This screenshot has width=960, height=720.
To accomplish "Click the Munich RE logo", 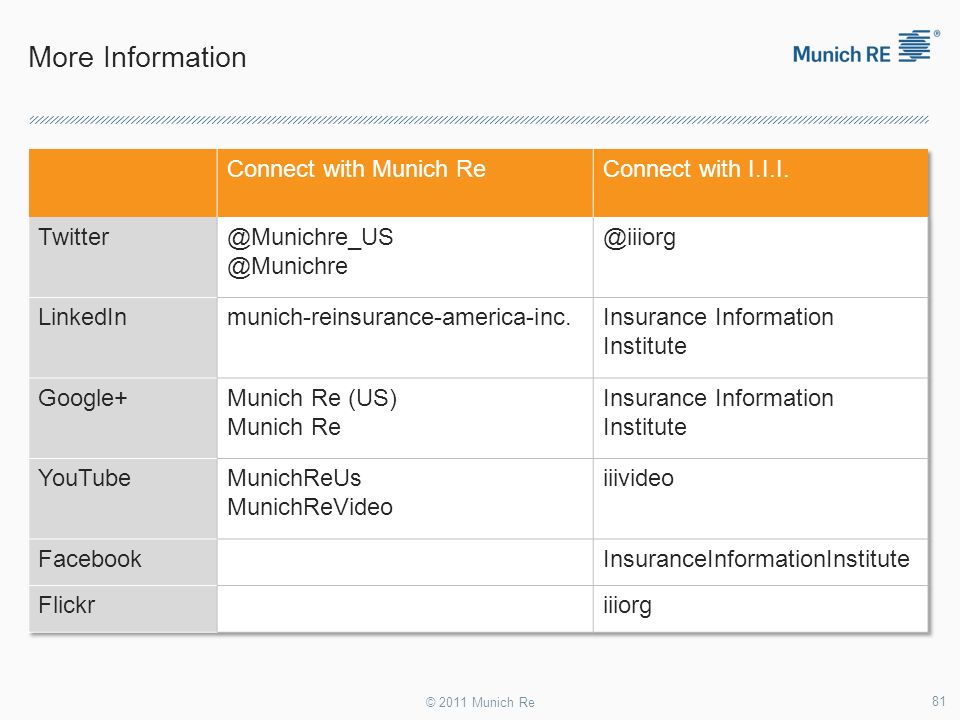I will (x=866, y=47).
